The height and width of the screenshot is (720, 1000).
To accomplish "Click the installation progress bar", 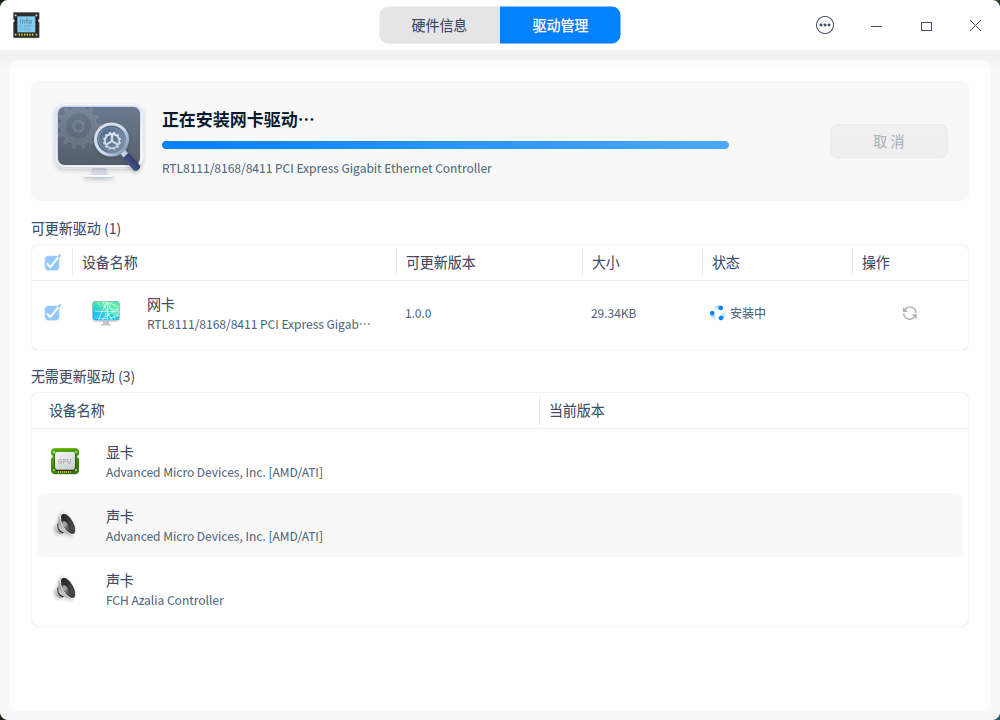I will pos(445,144).
